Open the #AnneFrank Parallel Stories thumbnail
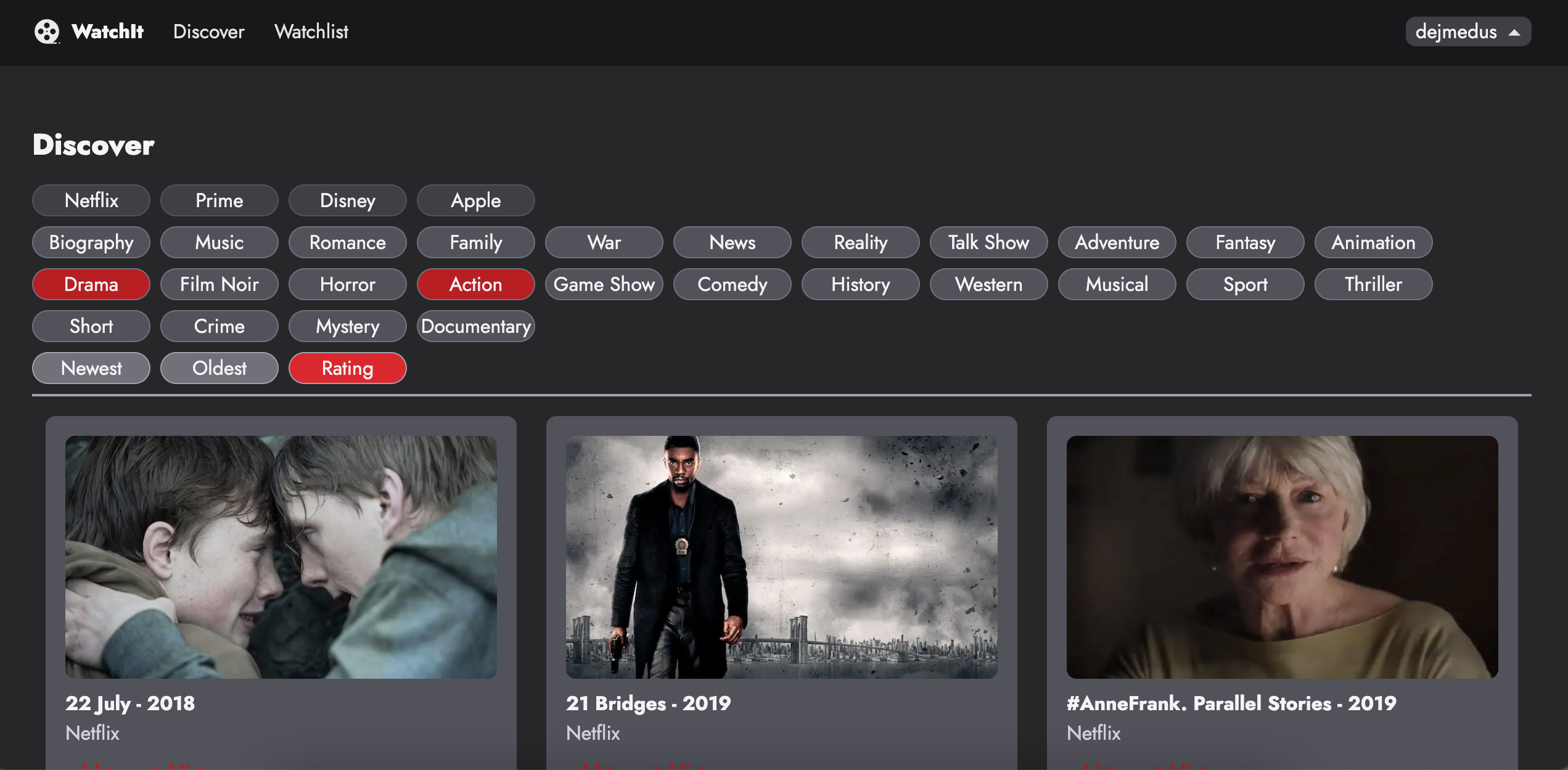 pyautogui.click(x=1282, y=557)
